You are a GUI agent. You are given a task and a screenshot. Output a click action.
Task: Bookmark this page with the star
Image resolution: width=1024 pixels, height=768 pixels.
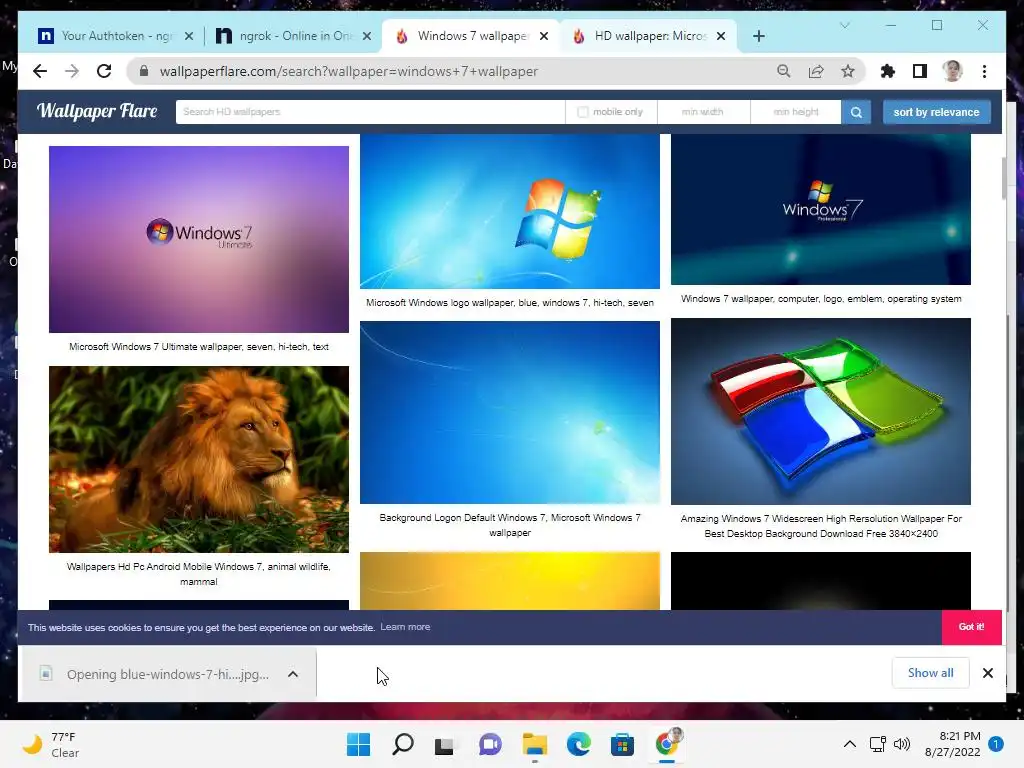pyautogui.click(x=848, y=71)
